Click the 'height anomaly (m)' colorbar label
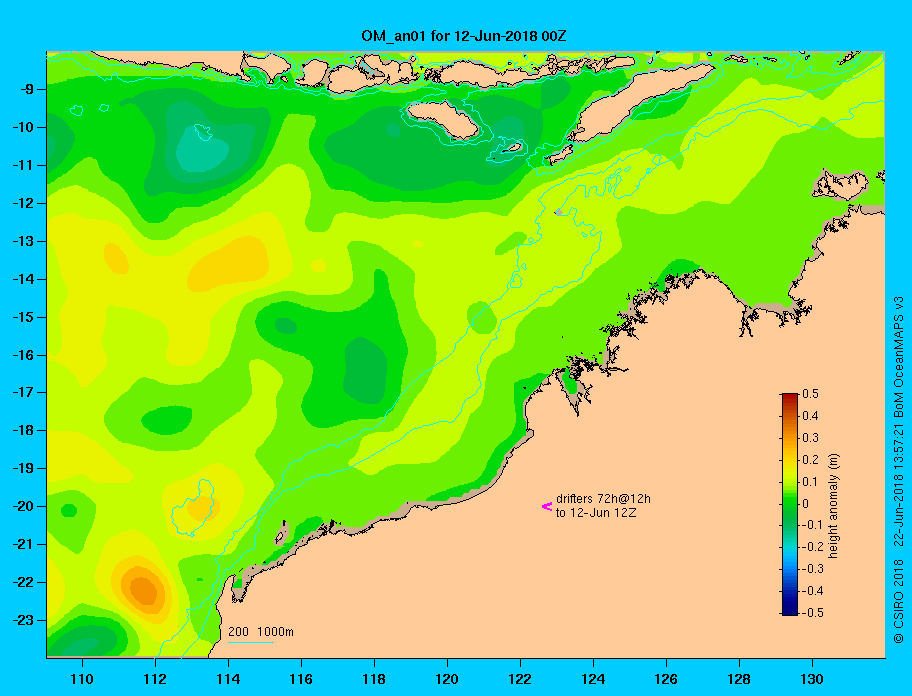 (x=834, y=506)
